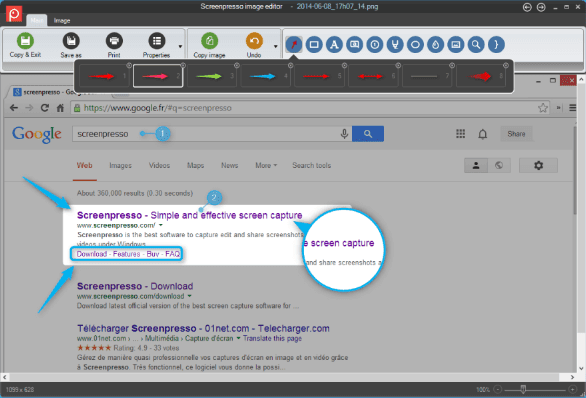Click the Maps tab in captured Google page

(195, 165)
